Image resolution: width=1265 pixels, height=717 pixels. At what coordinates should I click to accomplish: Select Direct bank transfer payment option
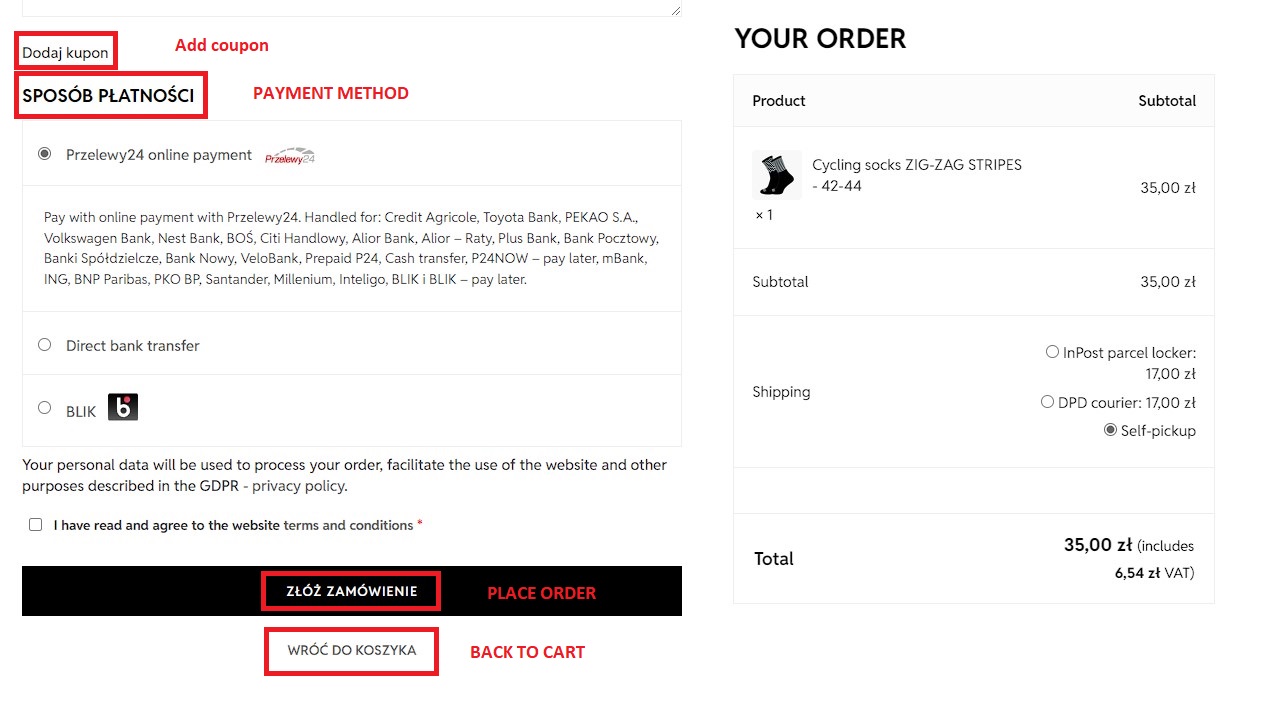44,345
